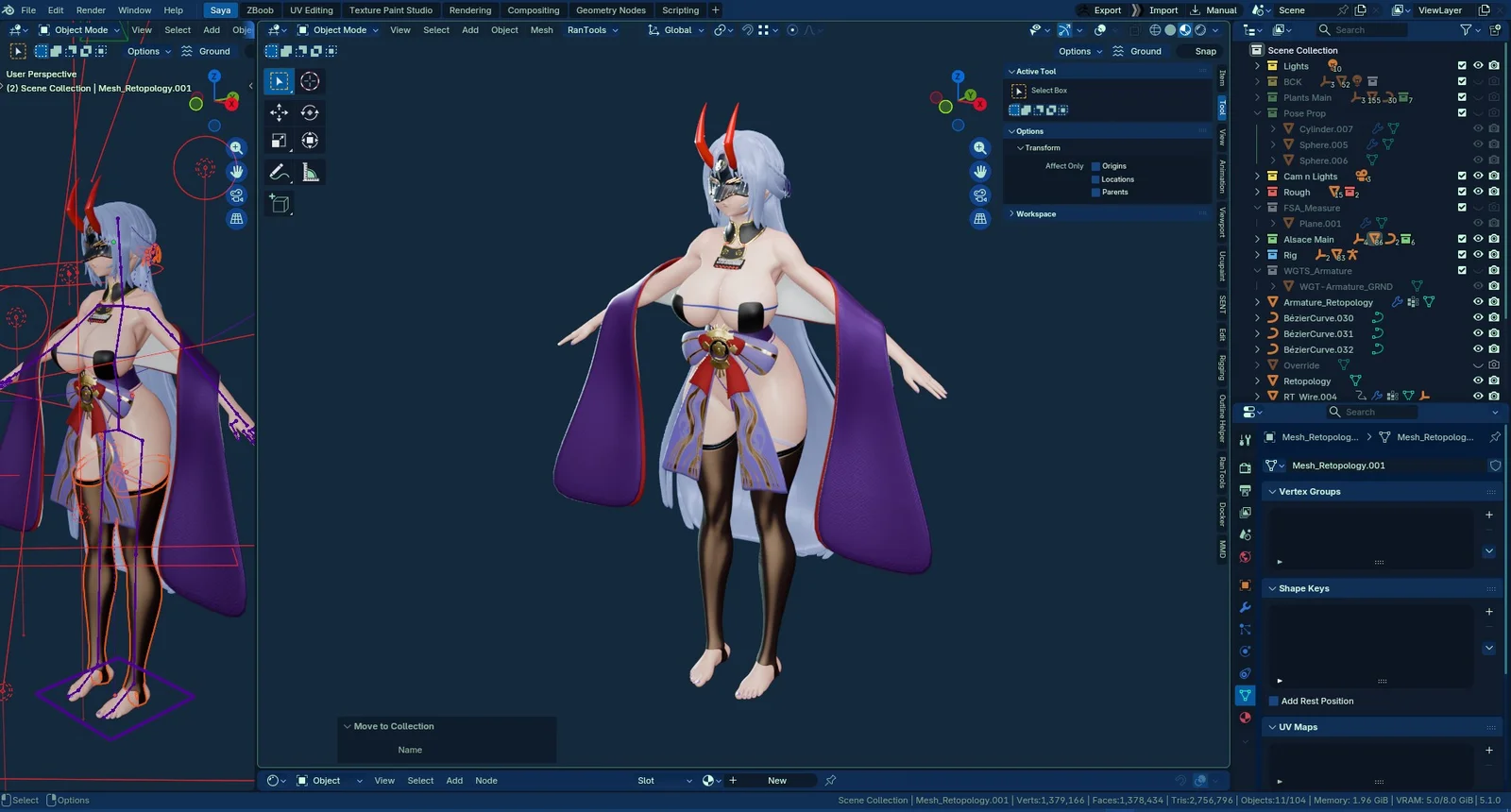Select the Select Box tool in toolbar
This screenshot has height=812, width=1511.
[x=279, y=81]
